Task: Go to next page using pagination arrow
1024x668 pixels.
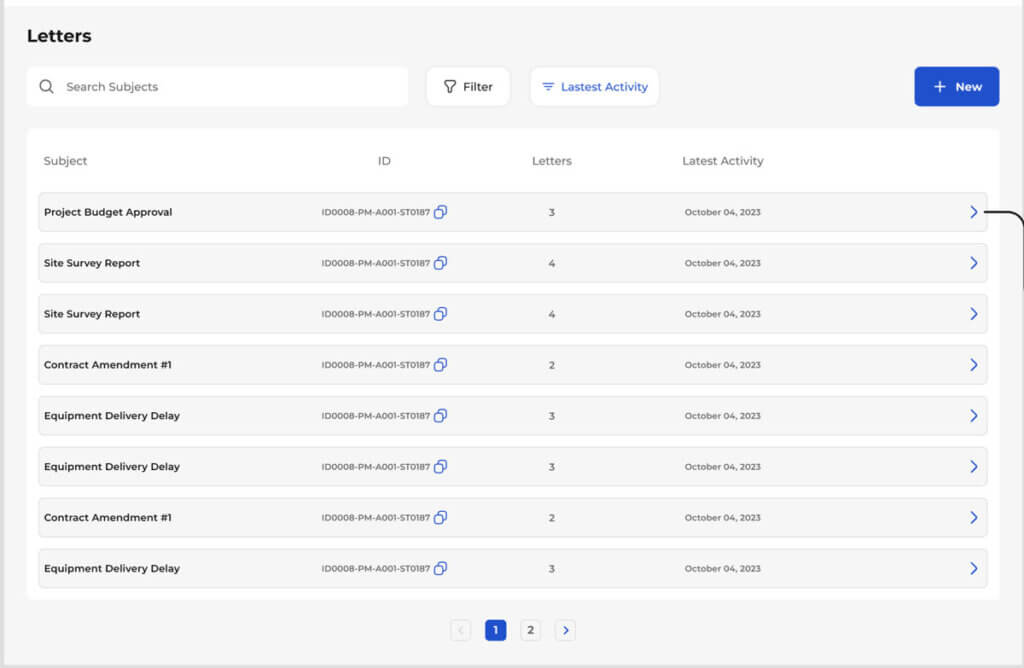Action: pyautogui.click(x=565, y=630)
